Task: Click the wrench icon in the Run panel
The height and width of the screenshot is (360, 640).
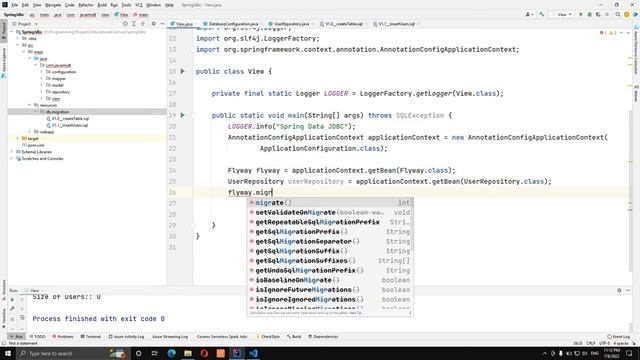Action: point(12,309)
